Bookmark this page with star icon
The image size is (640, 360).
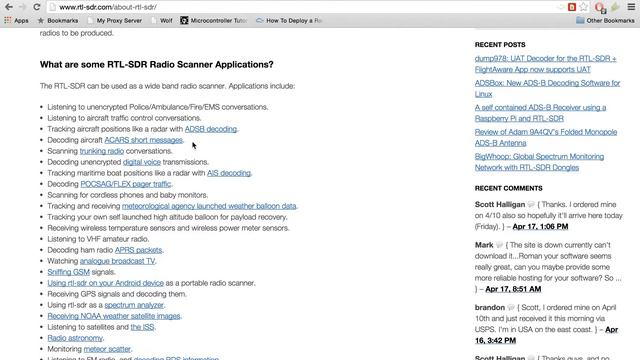tap(584, 7)
